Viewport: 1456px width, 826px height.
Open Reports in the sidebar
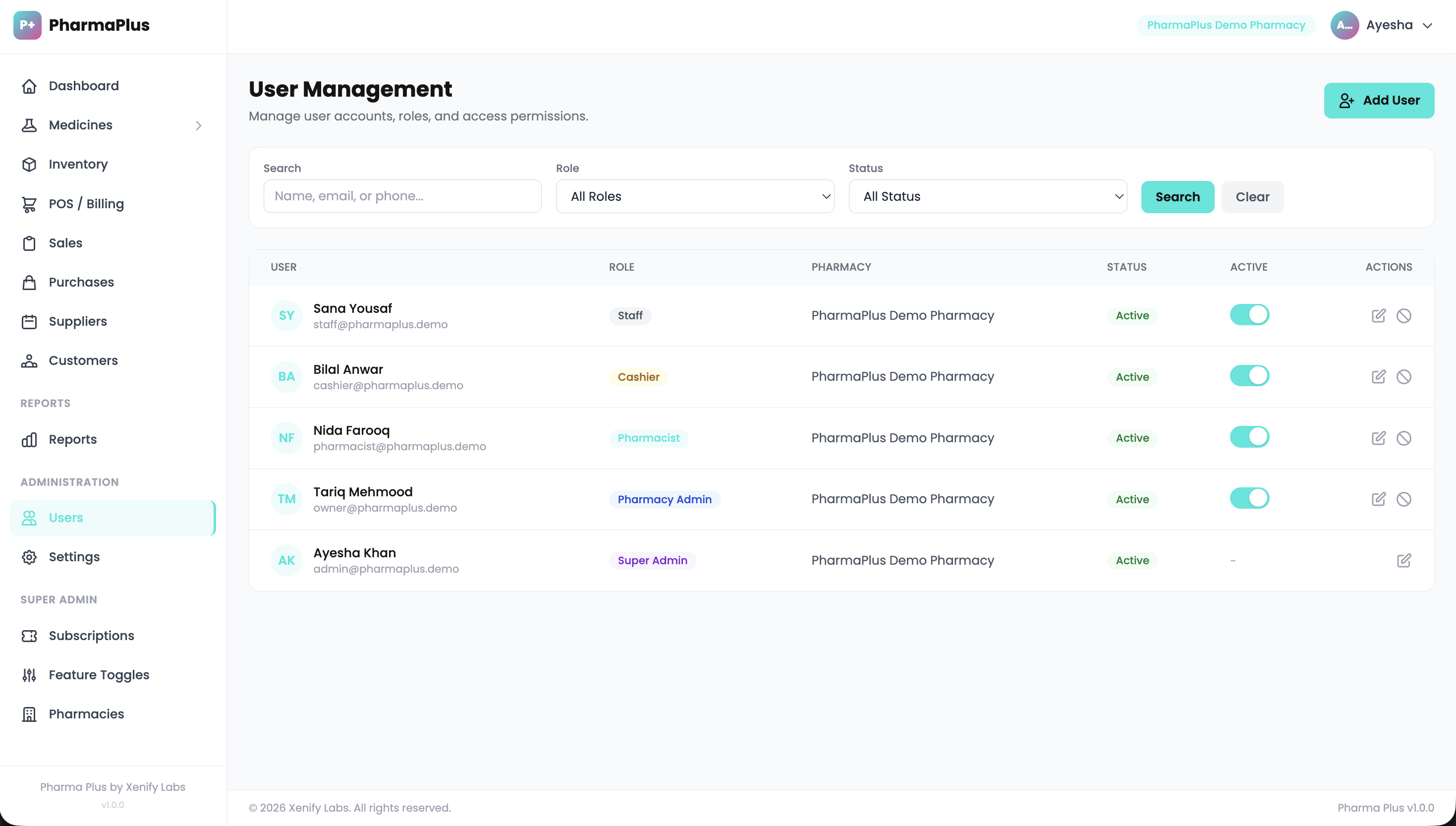tap(112, 440)
